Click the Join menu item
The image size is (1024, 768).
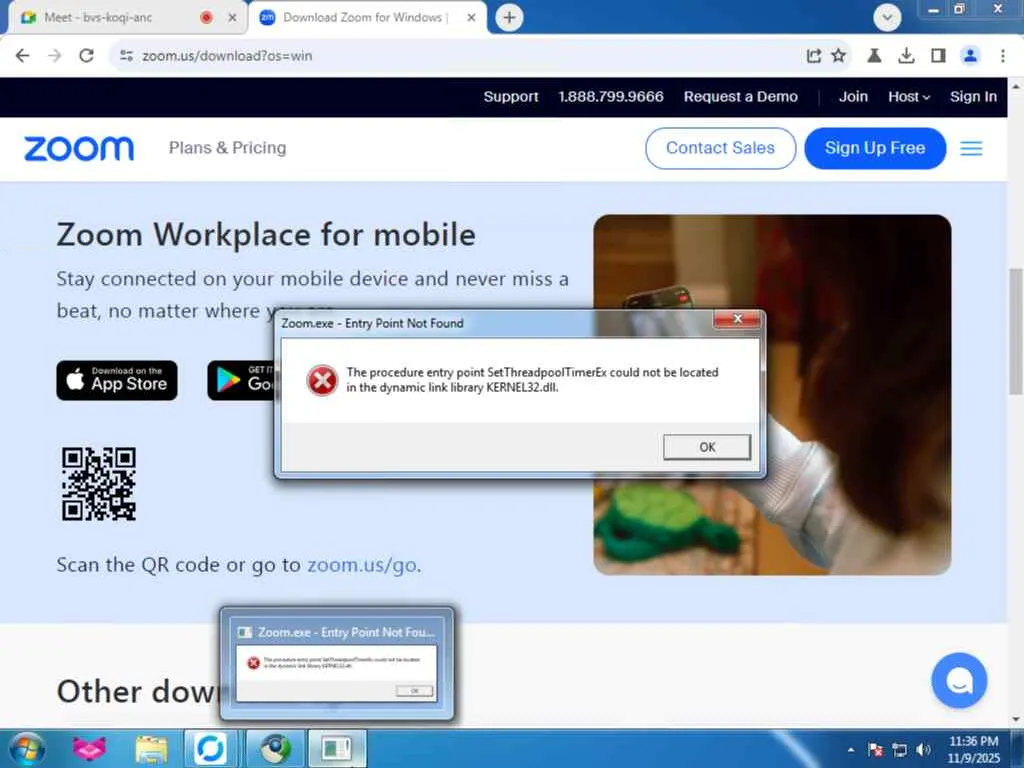(853, 97)
